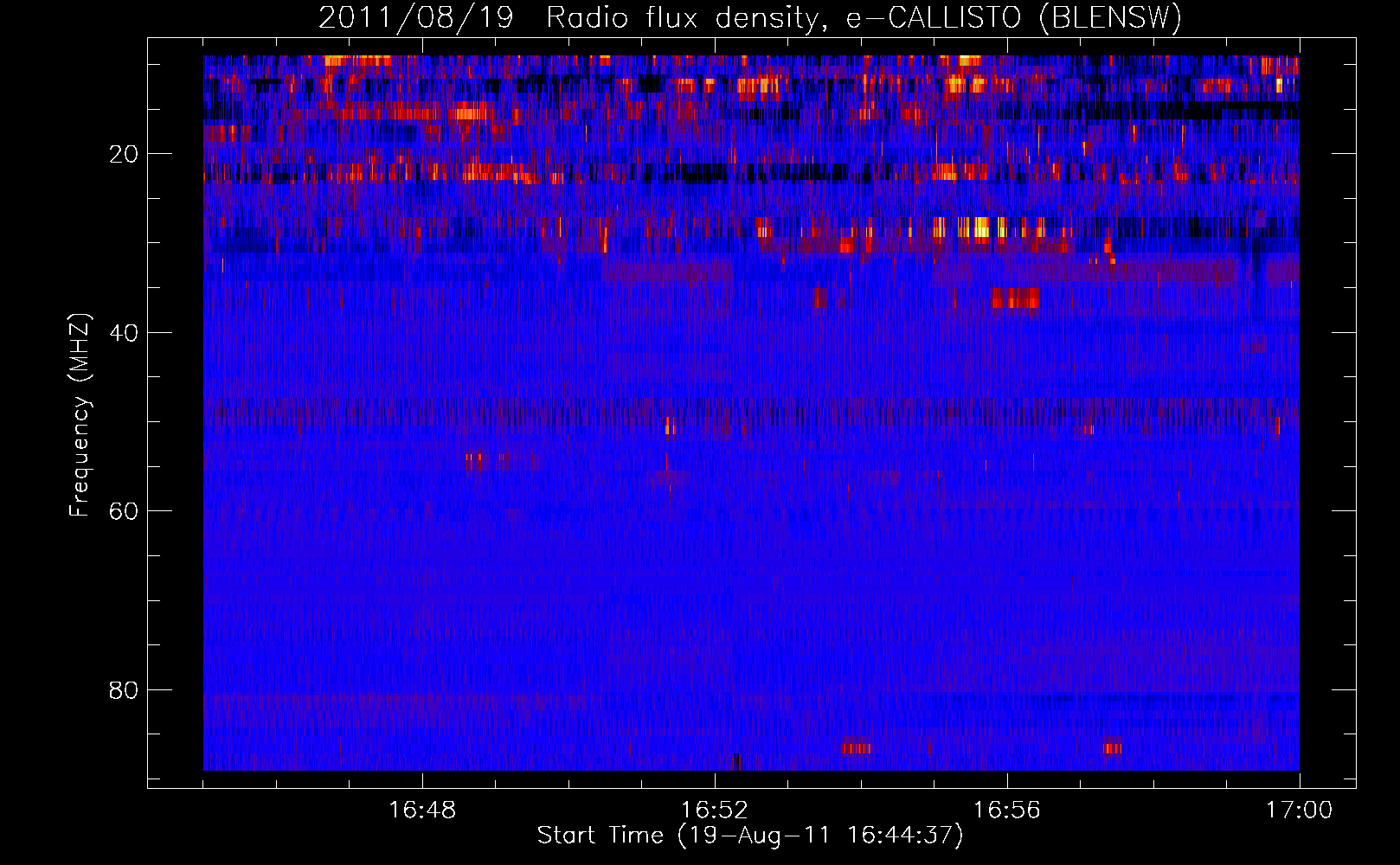
Task: Click the 16:52 time tick label
Action: point(715,811)
